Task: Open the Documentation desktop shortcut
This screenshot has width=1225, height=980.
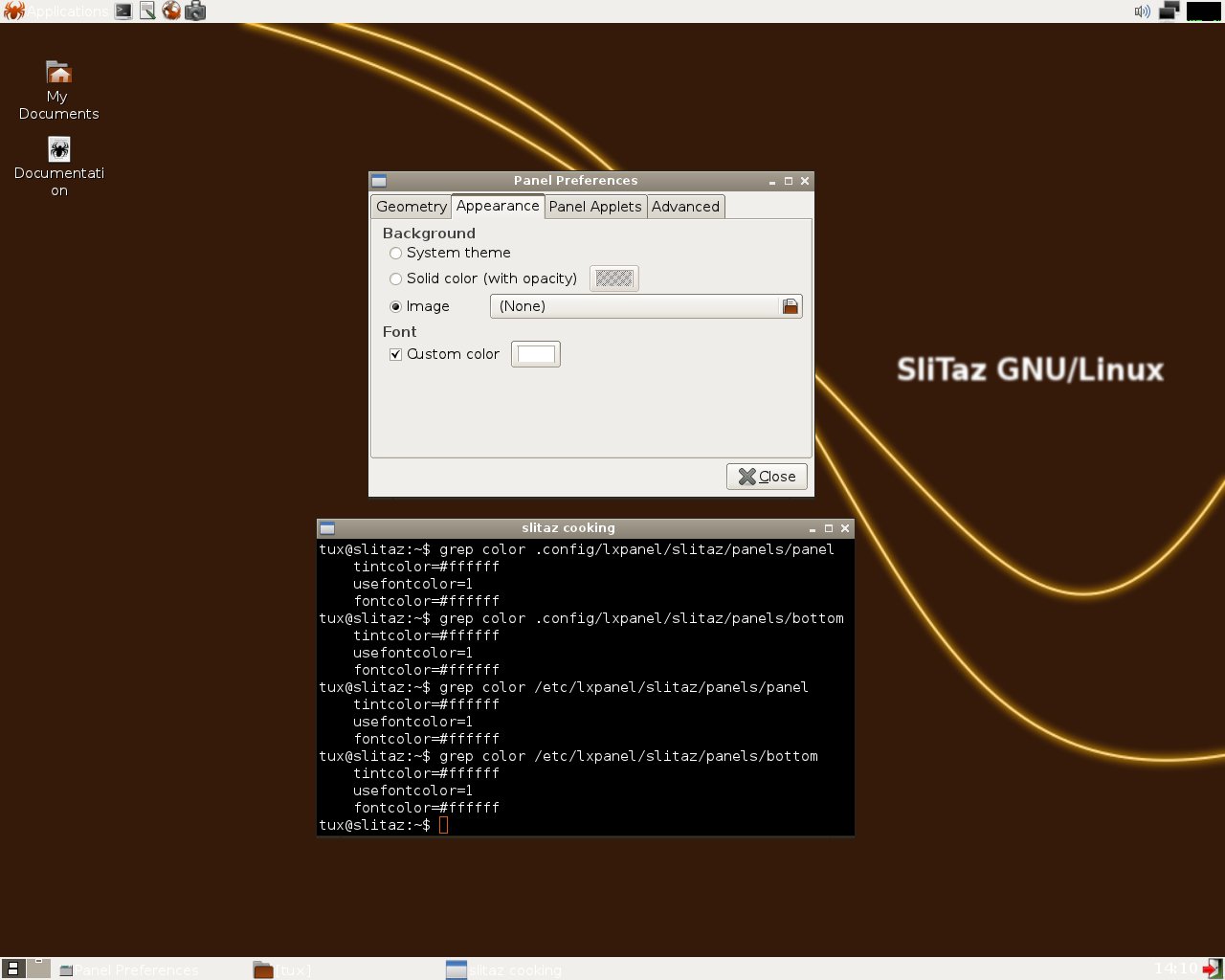Action: (x=58, y=148)
